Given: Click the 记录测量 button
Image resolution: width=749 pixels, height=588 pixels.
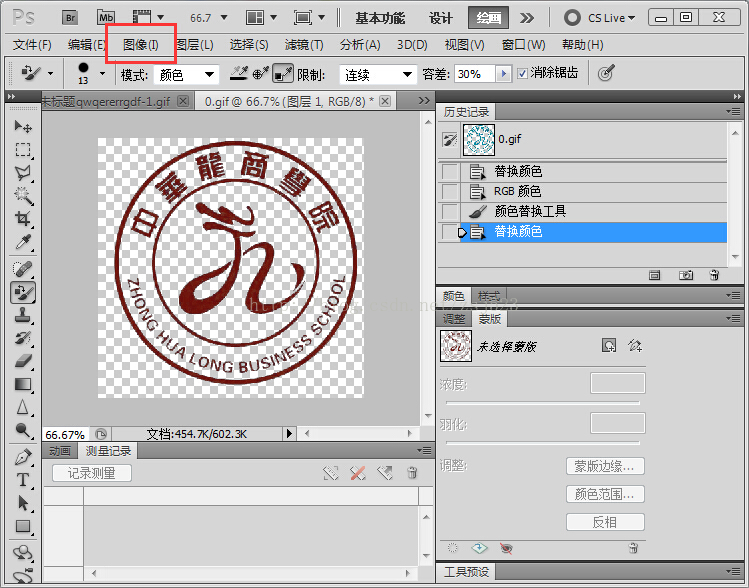Looking at the screenshot, I should pos(92,473).
